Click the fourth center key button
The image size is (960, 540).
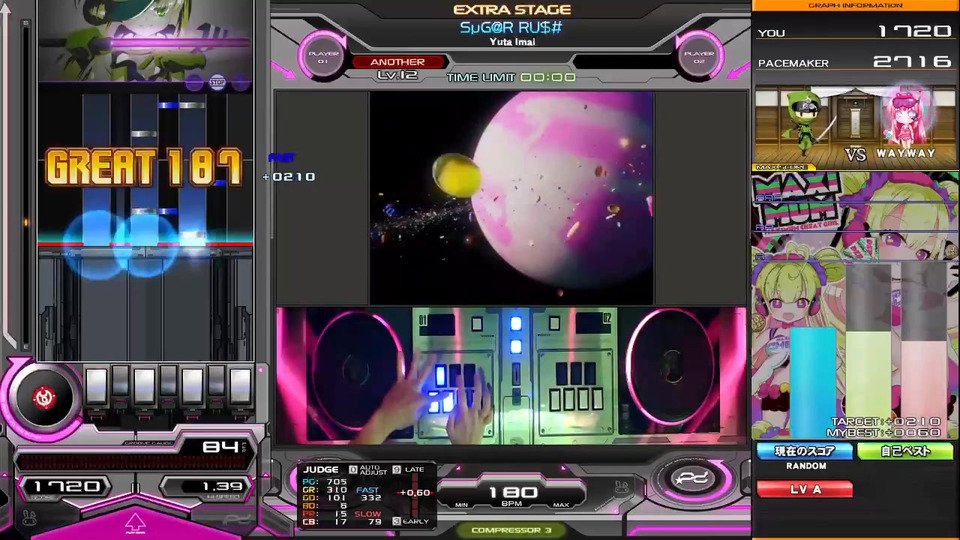tap(168, 381)
